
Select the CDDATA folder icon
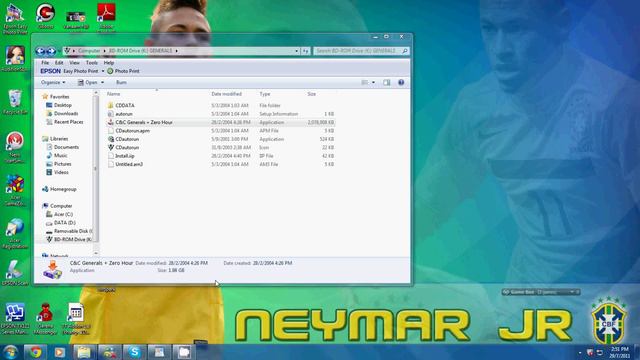tap(111, 105)
